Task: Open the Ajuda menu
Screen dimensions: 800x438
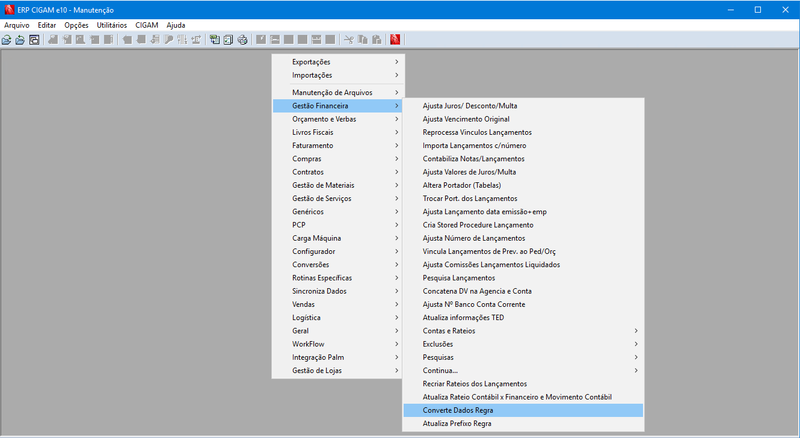Action: (176, 25)
